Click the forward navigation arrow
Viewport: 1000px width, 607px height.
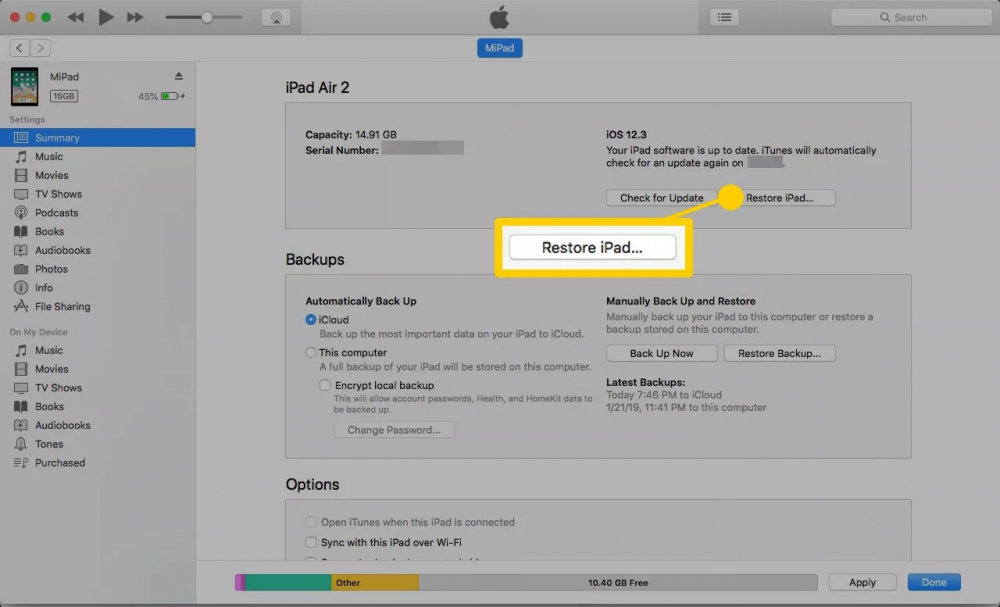40,47
